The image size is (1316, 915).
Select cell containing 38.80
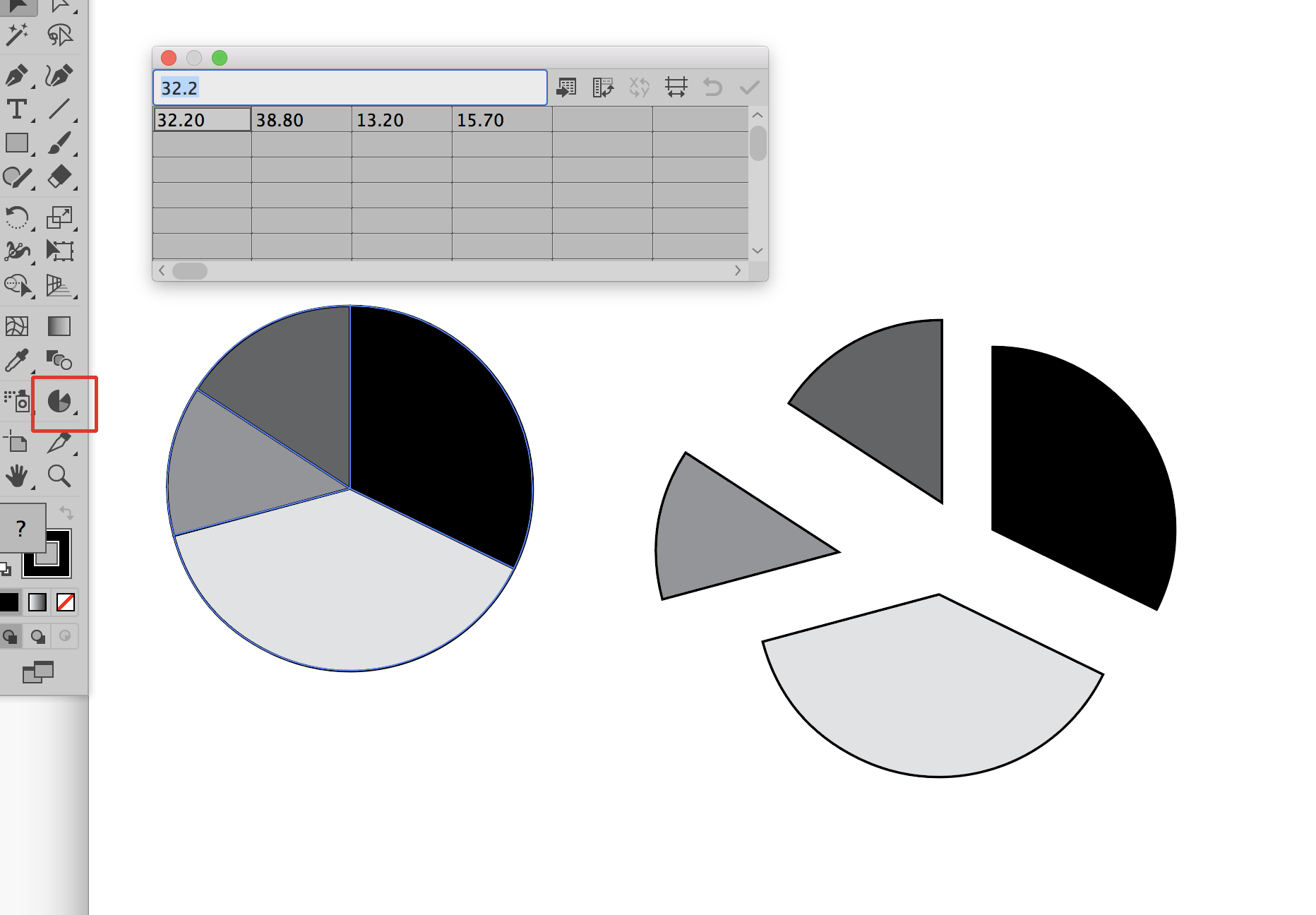[301, 119]
